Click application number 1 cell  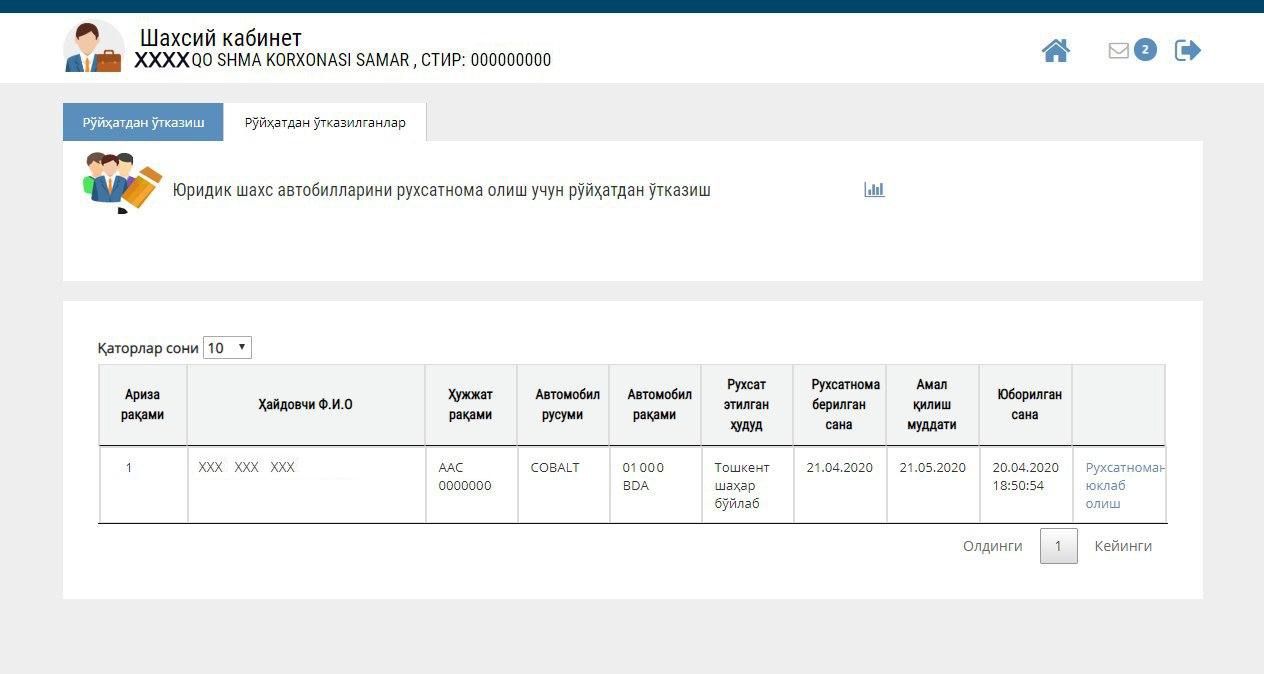(x=143, y=484)
